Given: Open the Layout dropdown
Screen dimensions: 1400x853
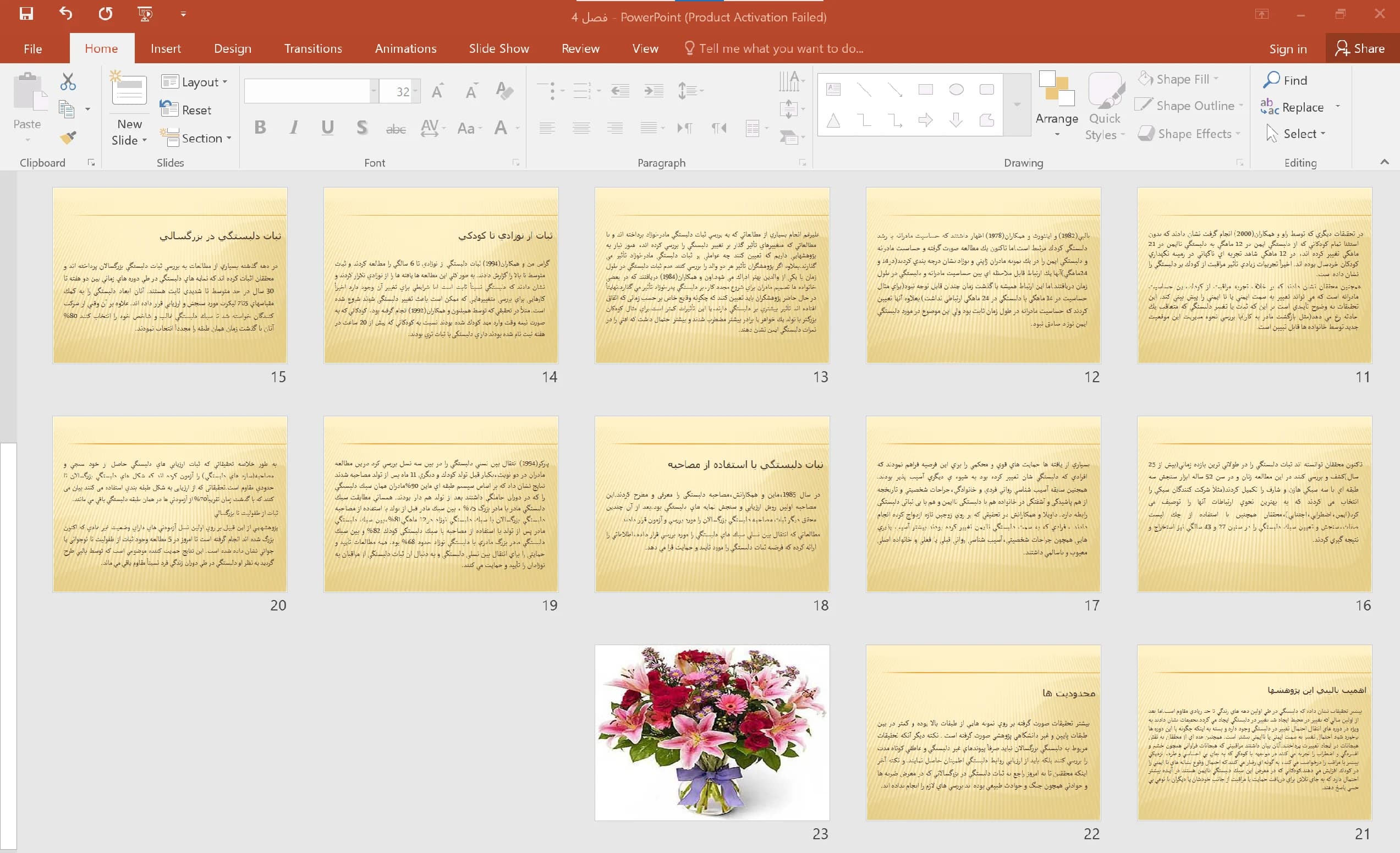Looking at the screenshot, I should (x=194, y=82).
